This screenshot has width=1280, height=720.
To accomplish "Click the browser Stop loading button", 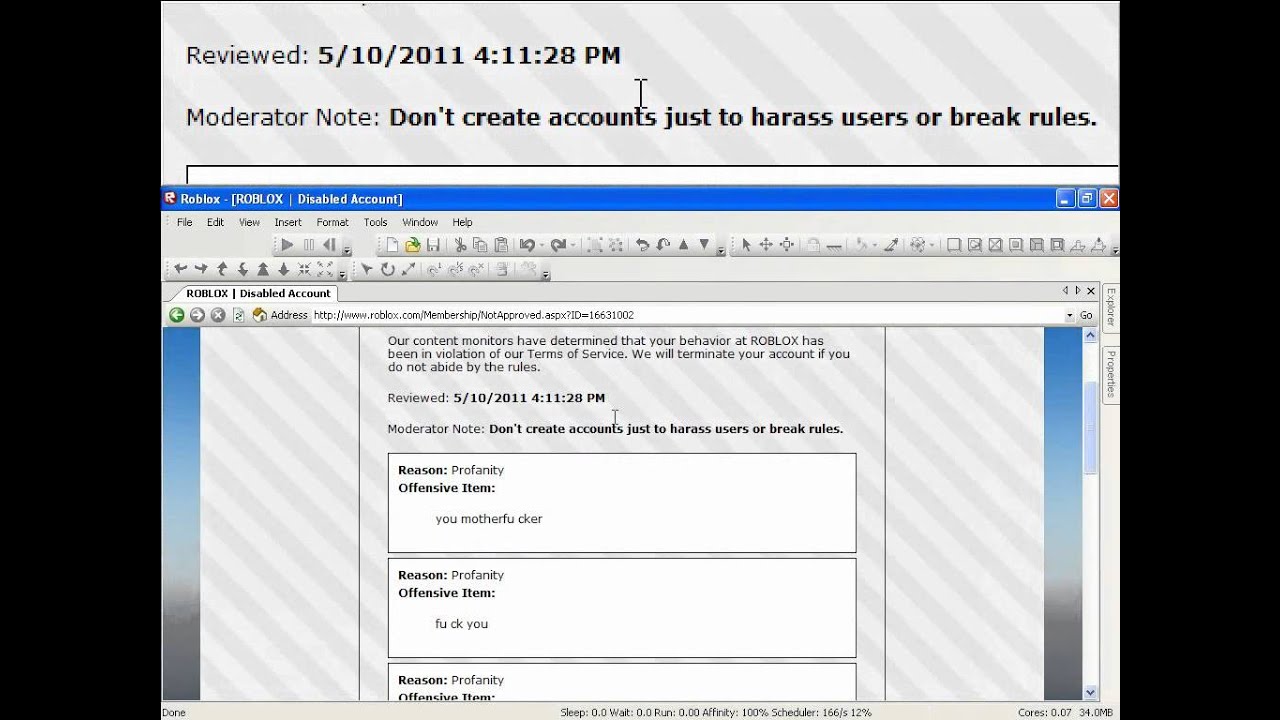I will (x=218, y=315).
